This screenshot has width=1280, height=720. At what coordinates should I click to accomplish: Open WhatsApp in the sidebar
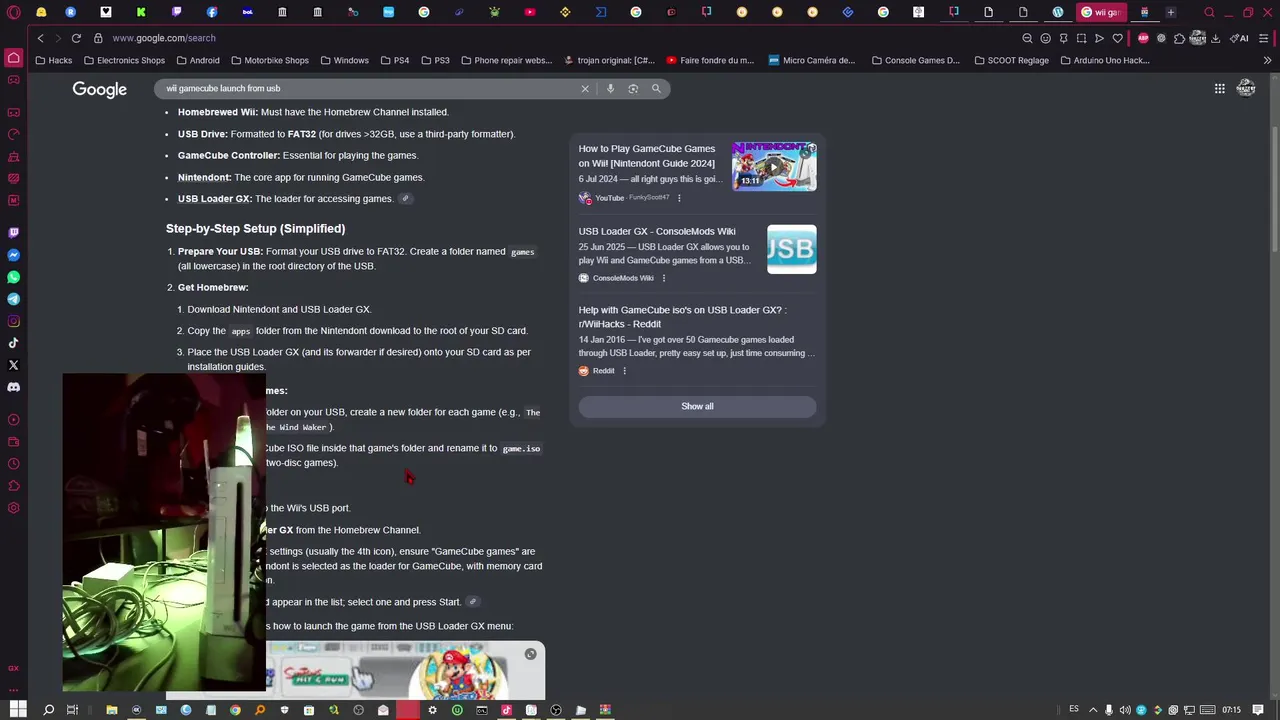coord(13,277)
